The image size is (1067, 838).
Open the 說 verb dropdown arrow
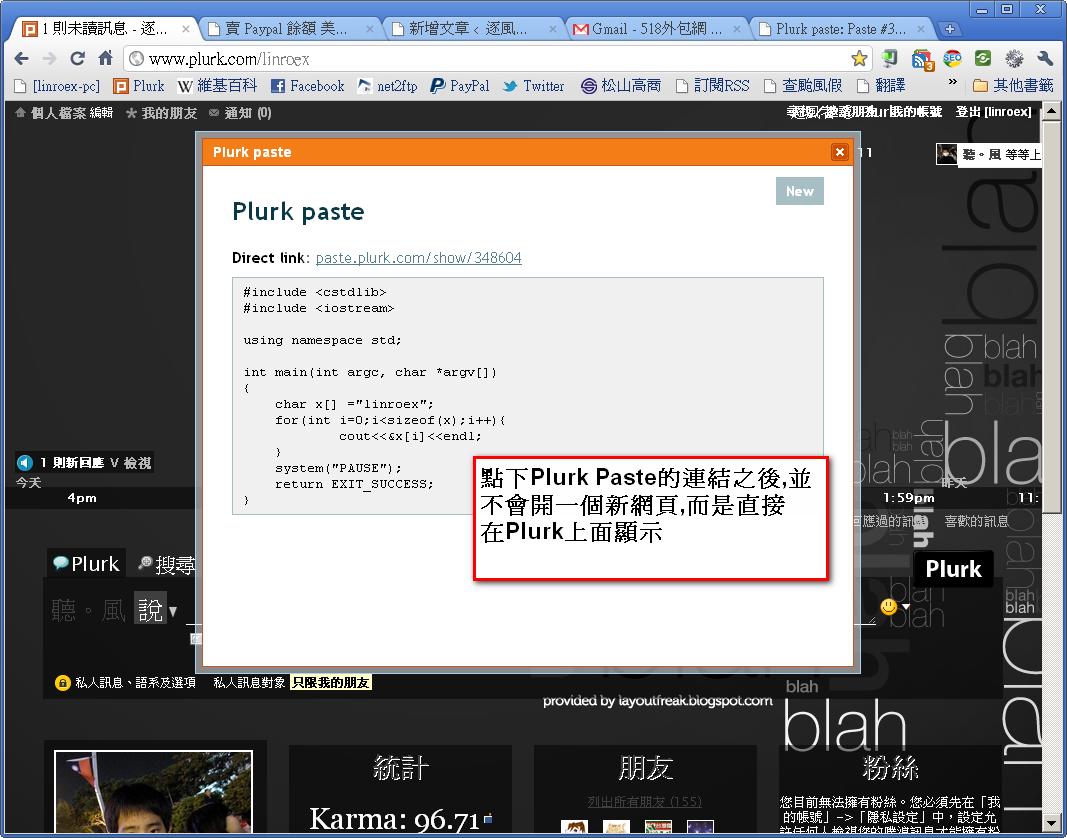pos(173,611)
